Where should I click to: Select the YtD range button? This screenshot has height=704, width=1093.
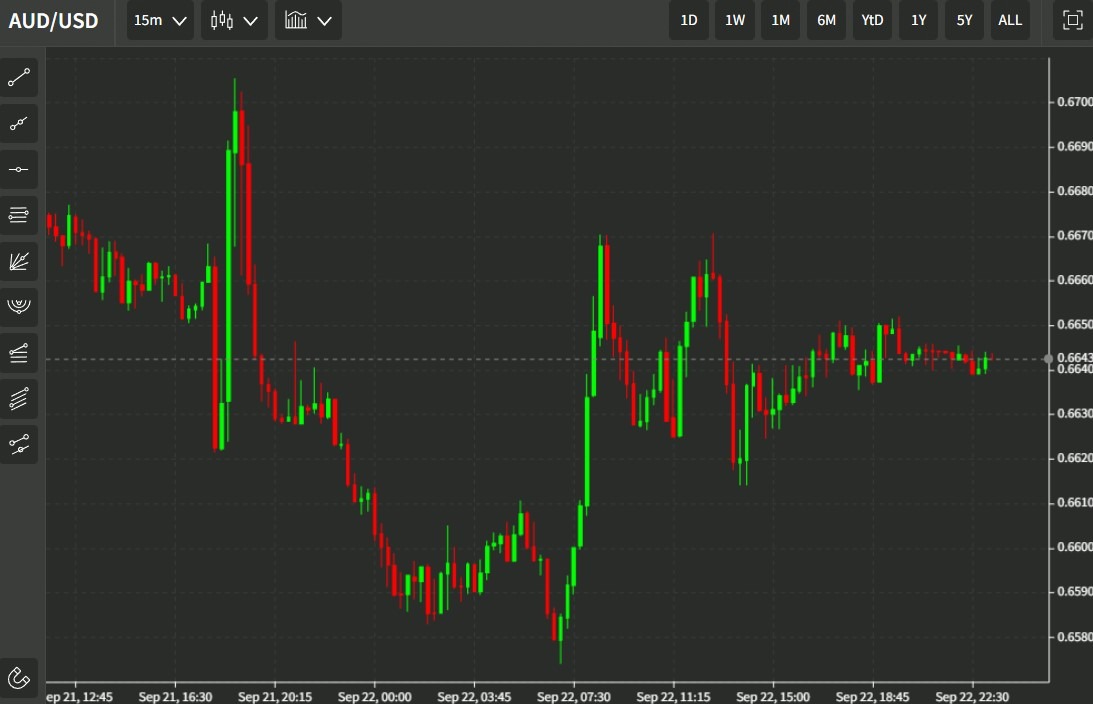[873, 20]
